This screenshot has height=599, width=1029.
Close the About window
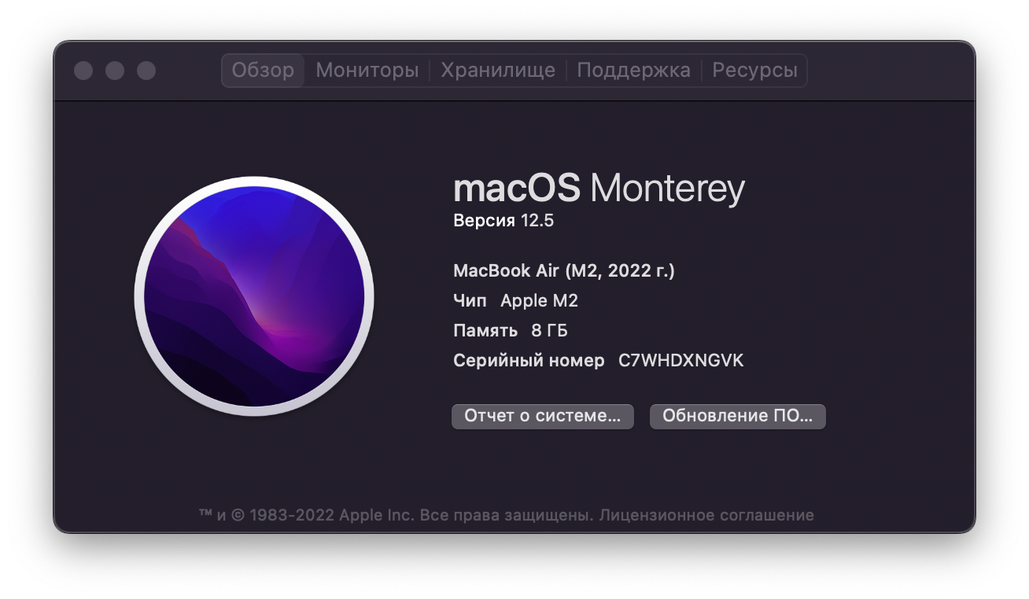click(x=83, y=70)
